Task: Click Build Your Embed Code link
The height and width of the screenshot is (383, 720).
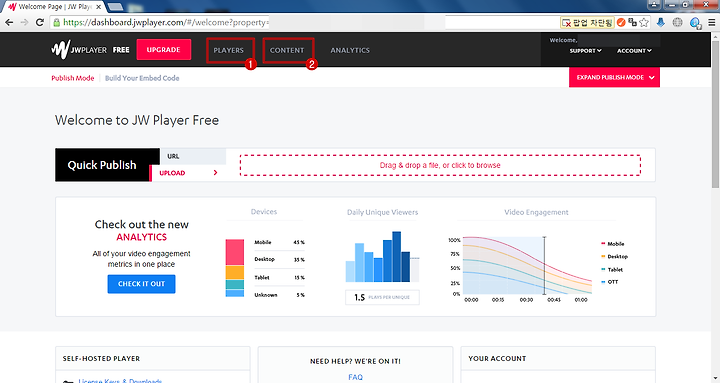Action: tap(142, 78)
